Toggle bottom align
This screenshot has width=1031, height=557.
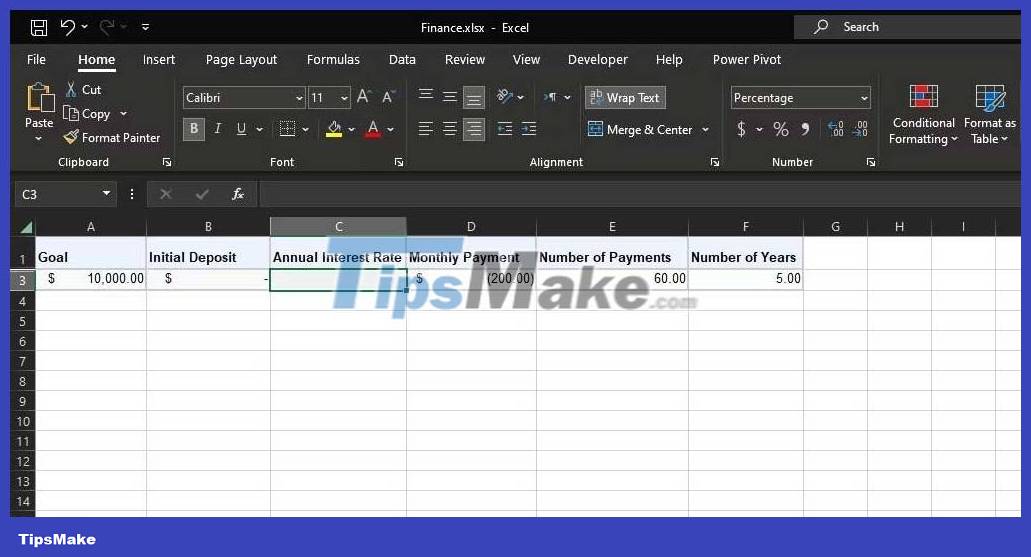click(473, 97)
